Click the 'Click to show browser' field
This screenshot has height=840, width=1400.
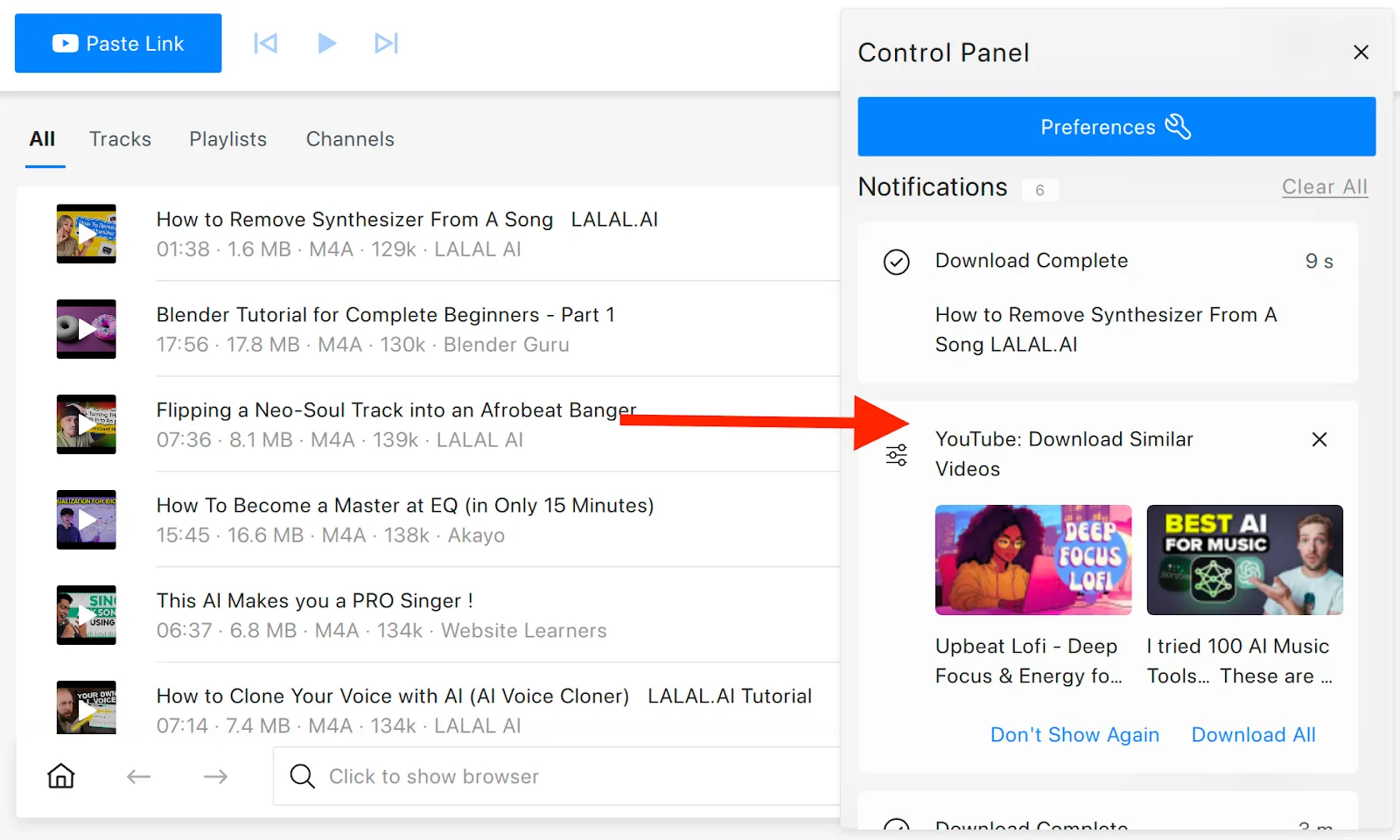click(x=556, y=776)
